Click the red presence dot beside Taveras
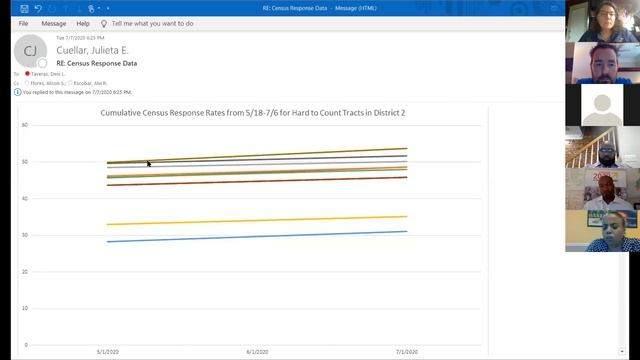The height and width of the screenshot is (360, 640). [x=27, y=74]
